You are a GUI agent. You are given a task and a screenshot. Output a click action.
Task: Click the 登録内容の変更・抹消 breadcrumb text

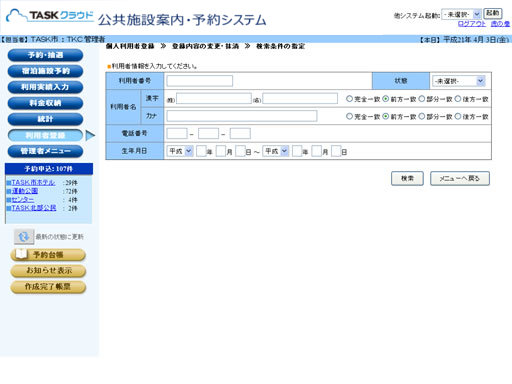click(x=205, y=46)
